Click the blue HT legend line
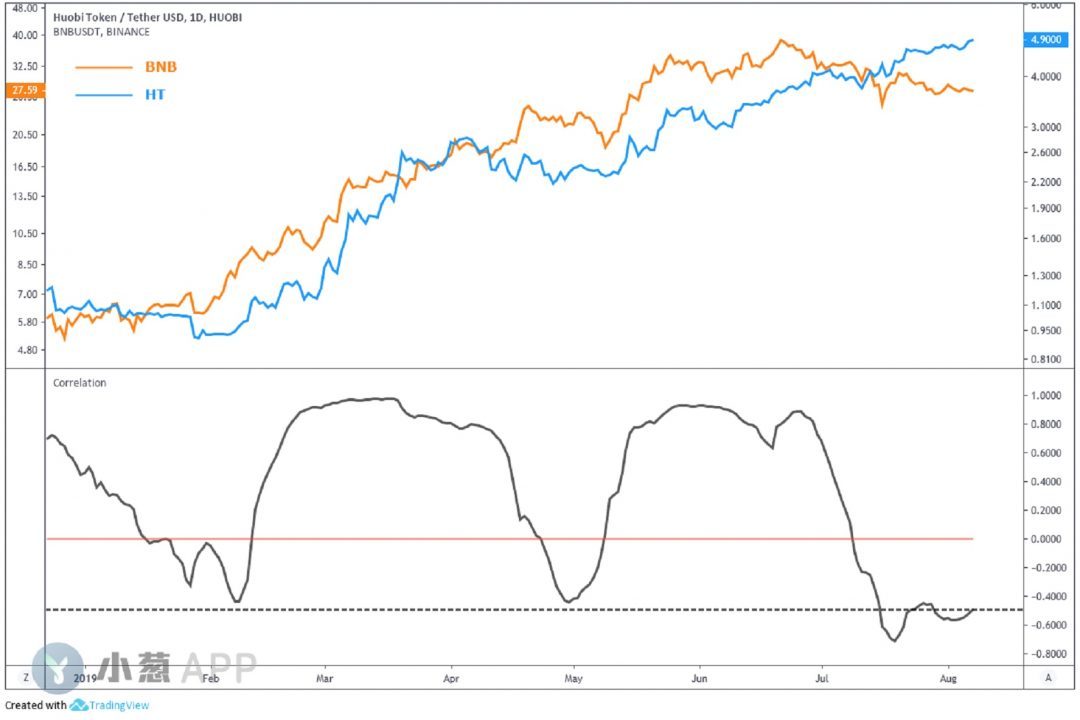This screenshot has width=1080, height=720. (103, 95)
